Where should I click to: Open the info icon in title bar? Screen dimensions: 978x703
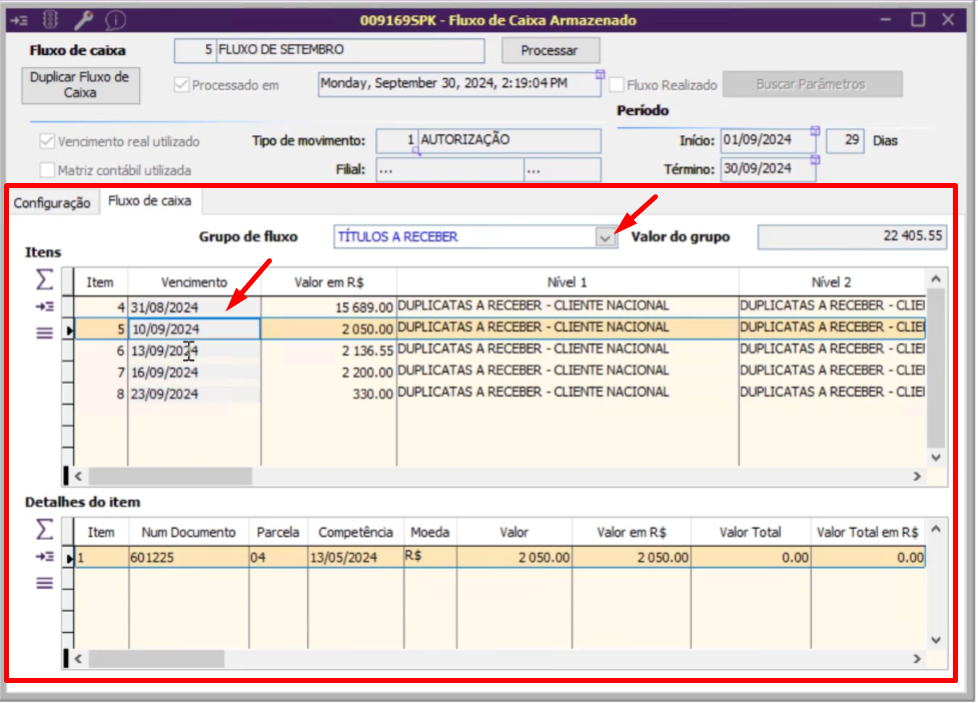[x=115, y=20]
